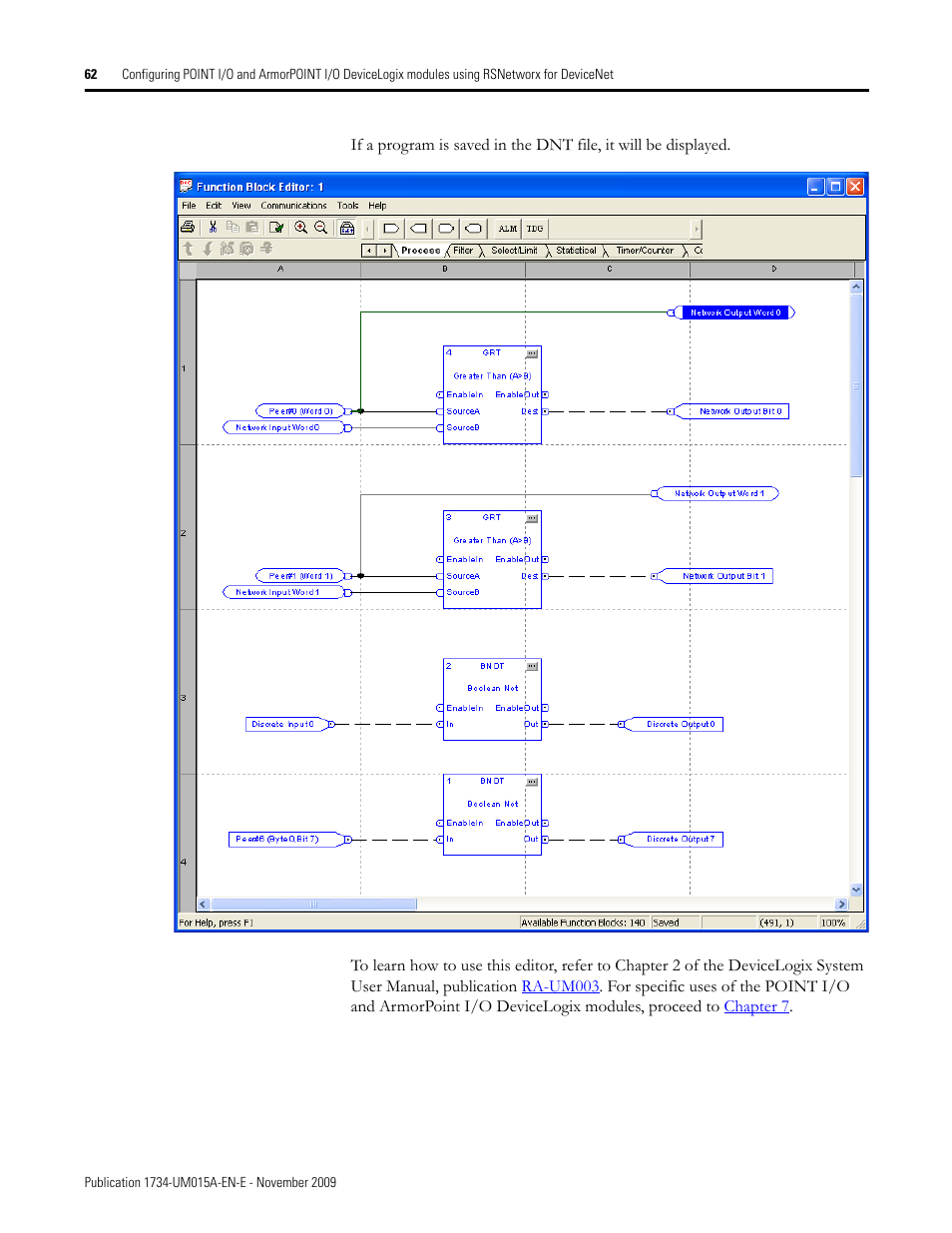The height and width of the screenshot is (1233, 952).
Task: Select the input reference shape tool
Action: coord(391,228)
